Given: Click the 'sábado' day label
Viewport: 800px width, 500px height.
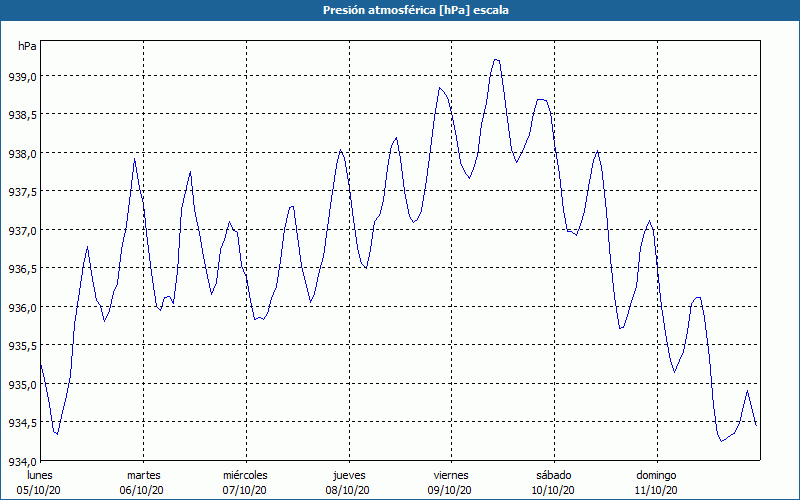Looking at the screenshot, I should (x=554, y=476).
